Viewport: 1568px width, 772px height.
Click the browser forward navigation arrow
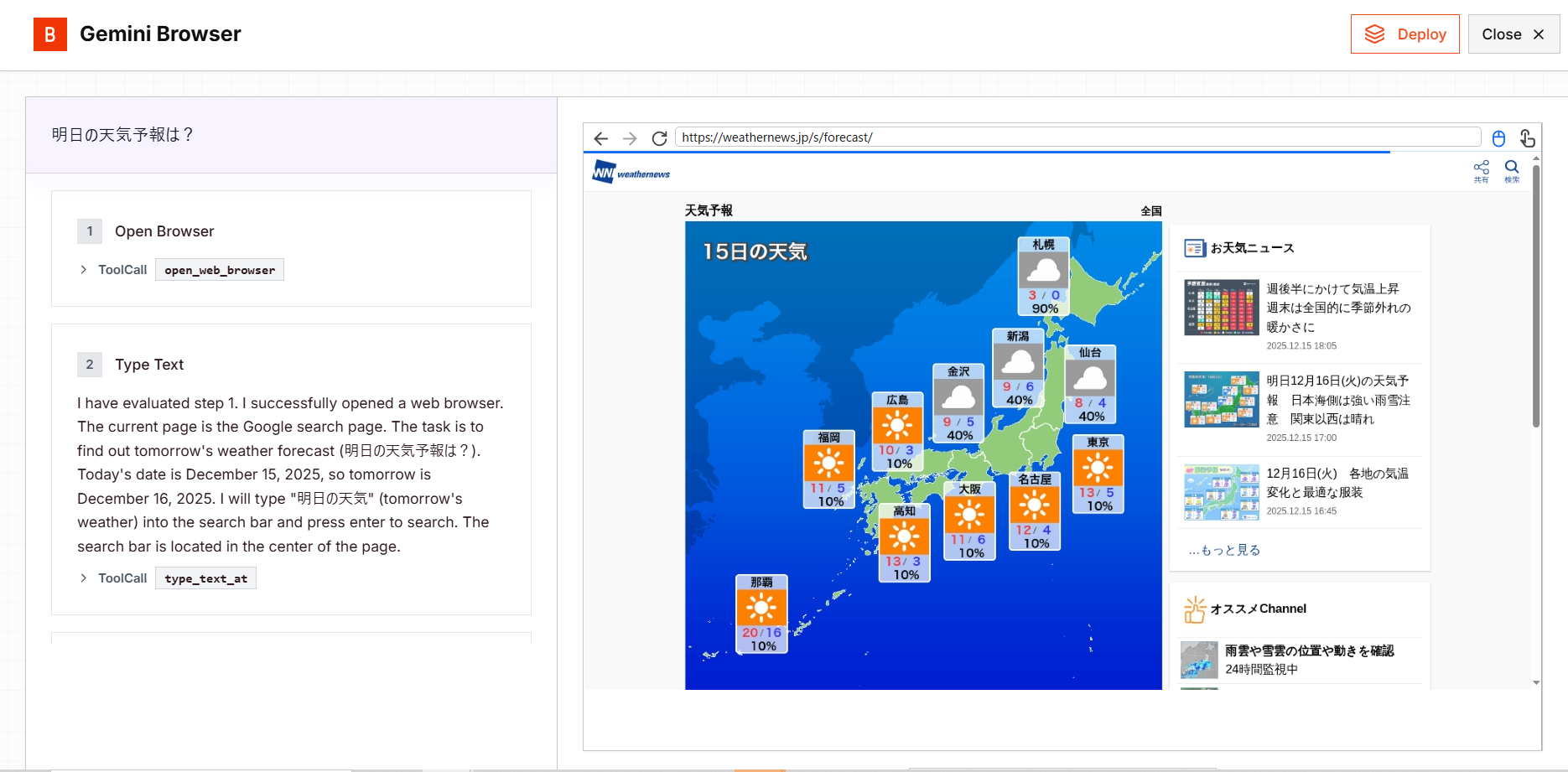click(x=630, y=138)
